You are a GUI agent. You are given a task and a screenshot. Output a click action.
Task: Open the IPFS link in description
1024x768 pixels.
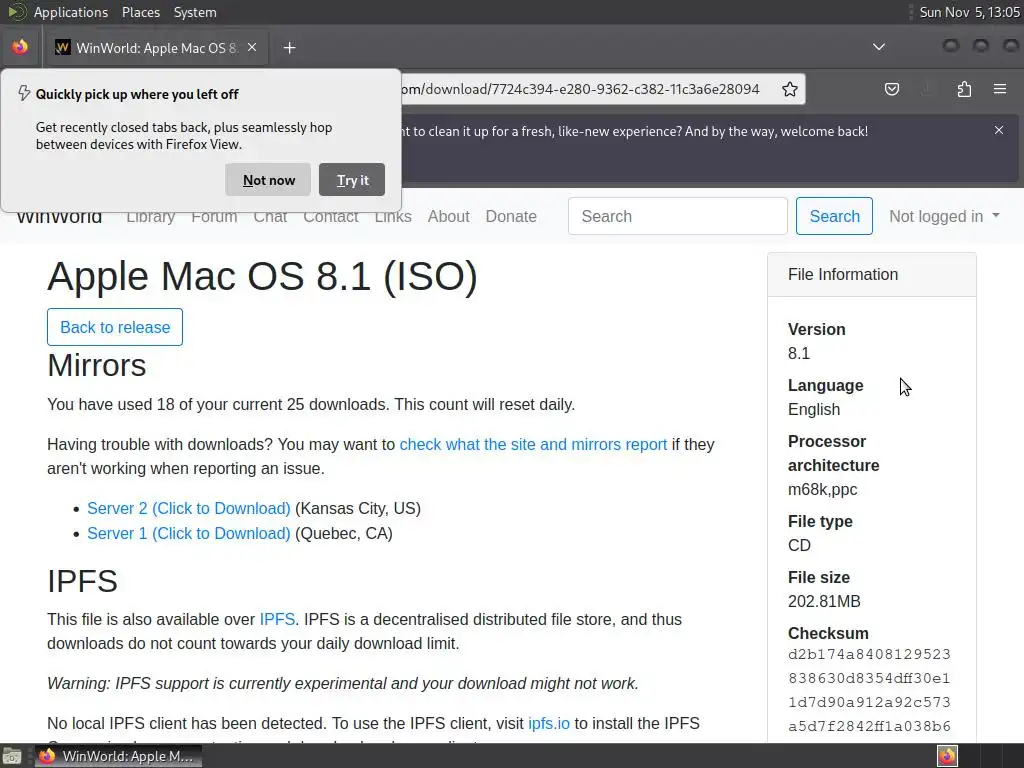(277, 619)
